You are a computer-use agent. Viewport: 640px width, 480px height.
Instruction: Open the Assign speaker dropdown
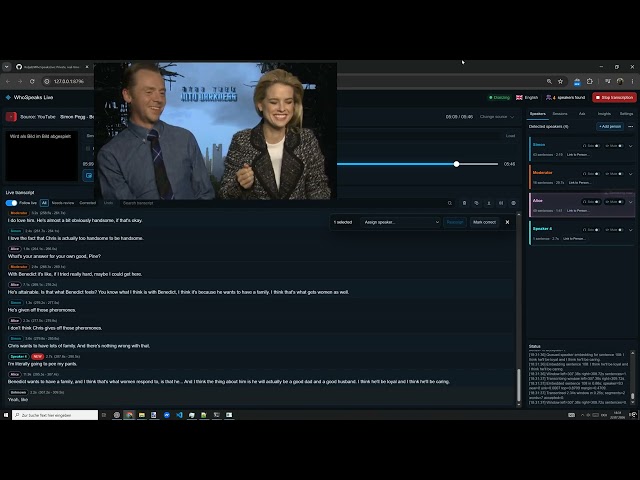(x=400, y=222)
